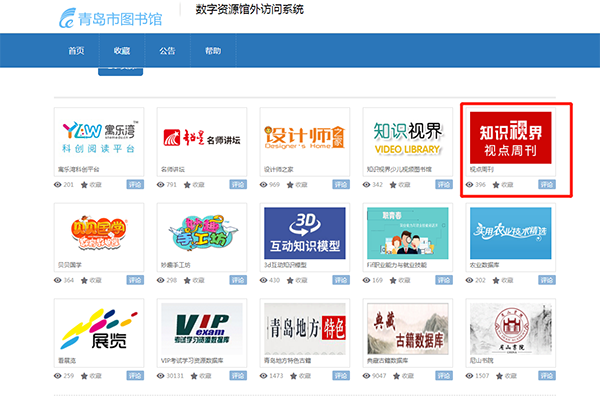The width and height of the screenshot is (600, 399).
Task: Click the eye icon beside 1507 views
Action: point(470,376)
